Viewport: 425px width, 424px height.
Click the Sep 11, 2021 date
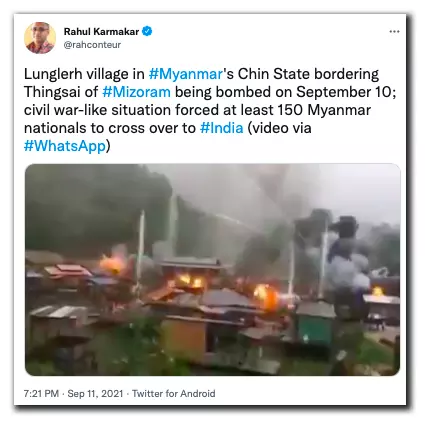point(95,394)
